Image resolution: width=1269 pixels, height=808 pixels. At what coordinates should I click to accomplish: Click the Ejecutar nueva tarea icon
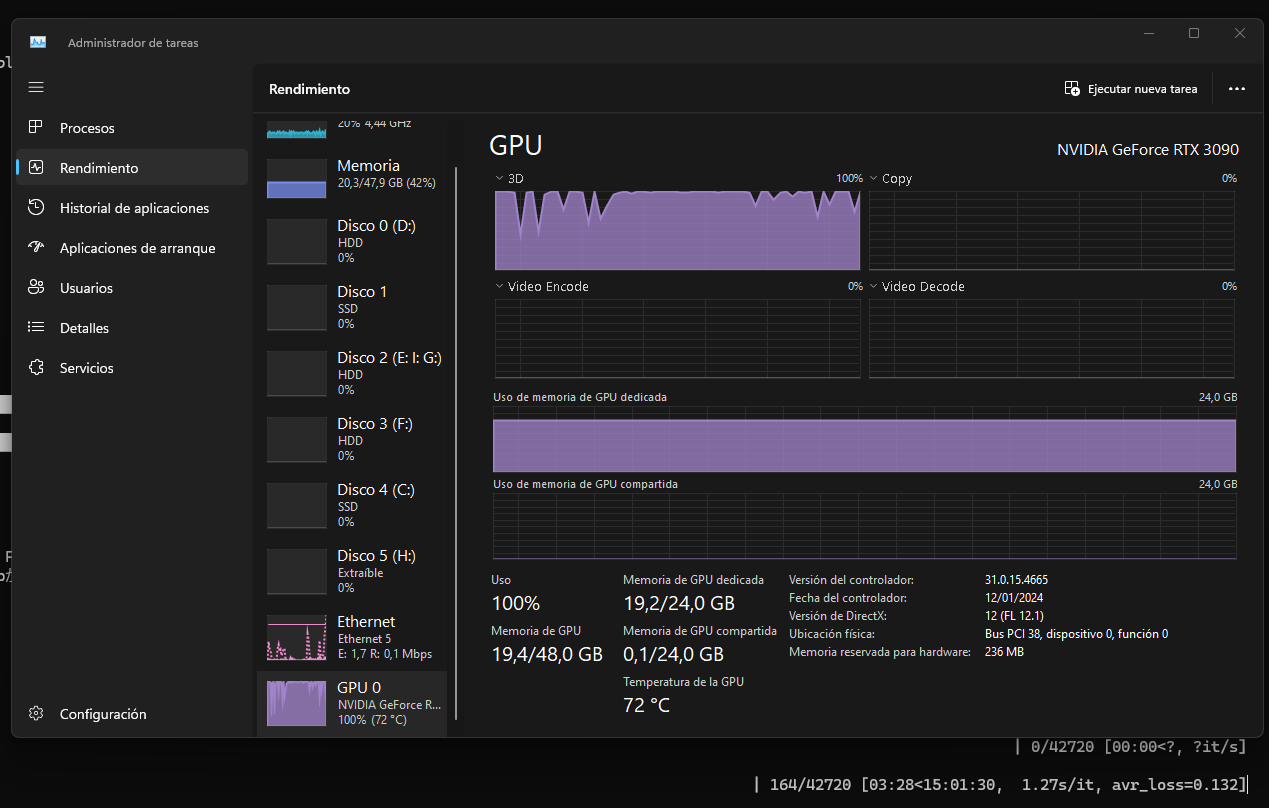[x=1072, y=89]
